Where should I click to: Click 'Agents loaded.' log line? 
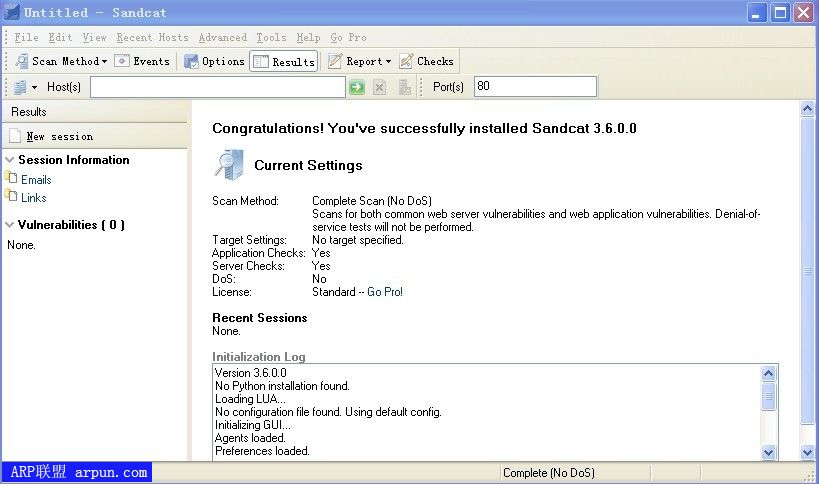(250, 438)
